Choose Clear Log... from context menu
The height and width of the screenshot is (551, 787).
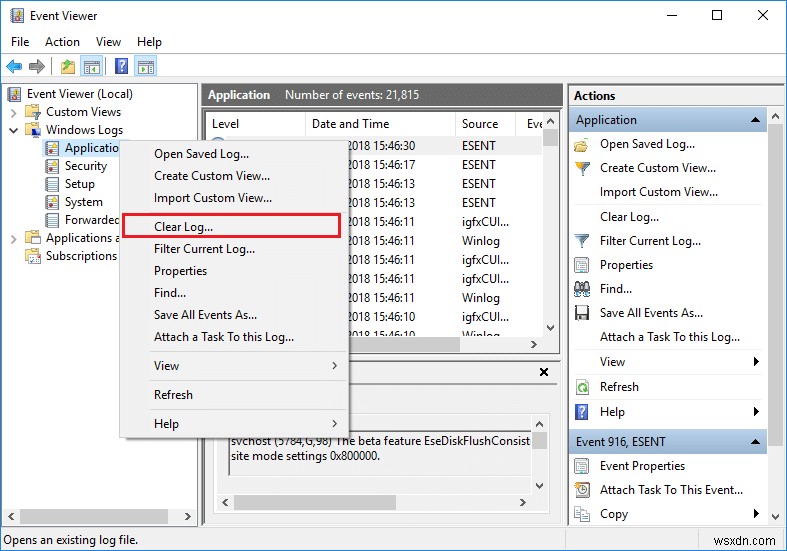(231, 226)
